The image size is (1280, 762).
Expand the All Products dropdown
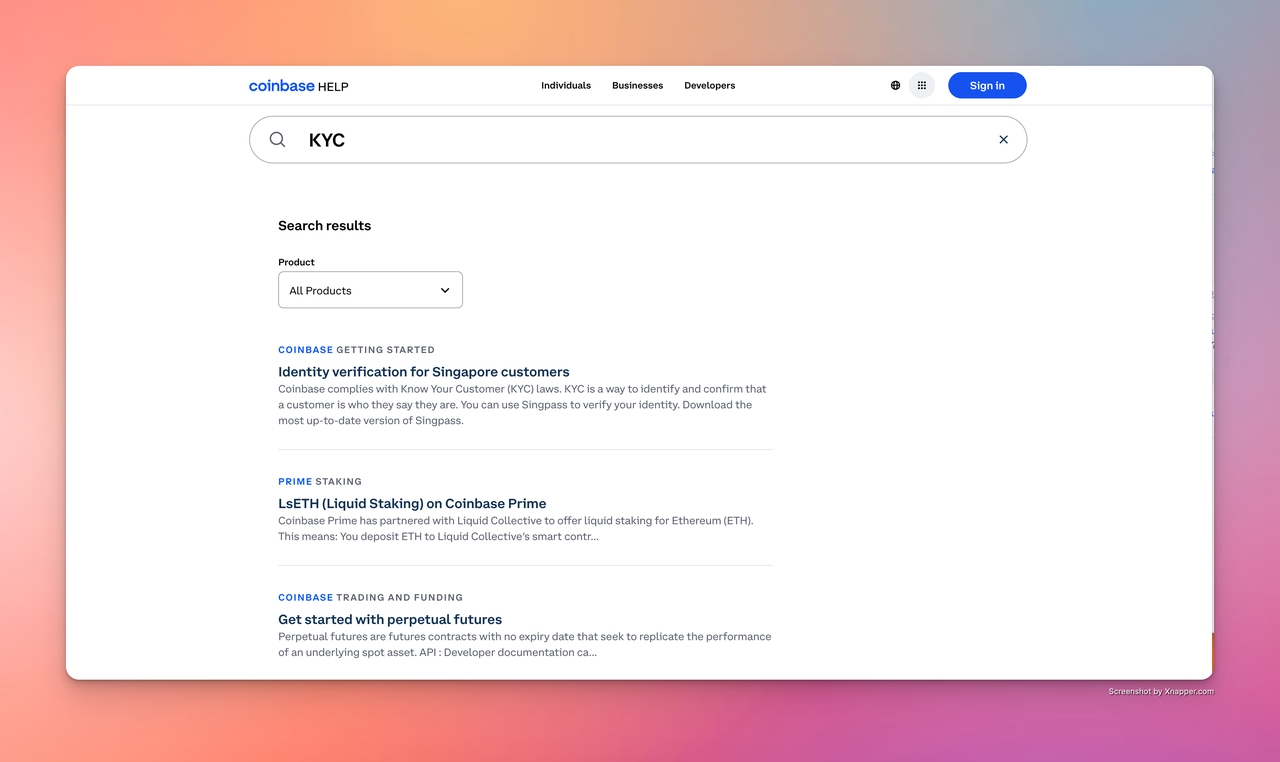[x=370, y=290]
